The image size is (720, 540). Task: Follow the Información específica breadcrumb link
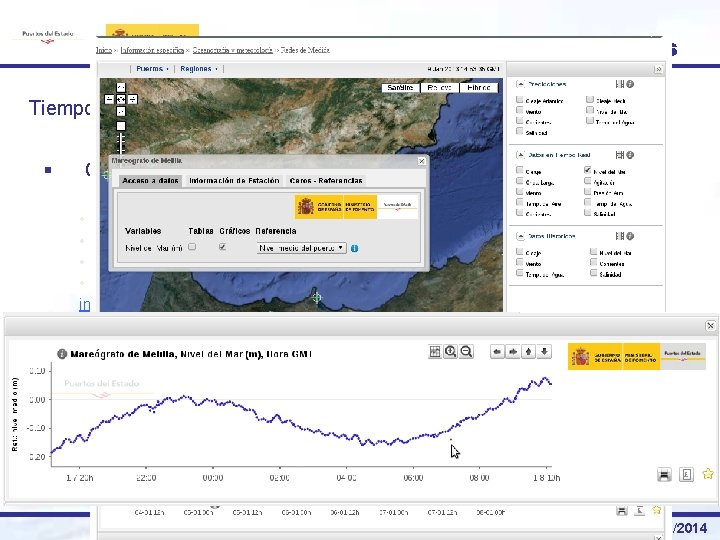pos(152,50)
